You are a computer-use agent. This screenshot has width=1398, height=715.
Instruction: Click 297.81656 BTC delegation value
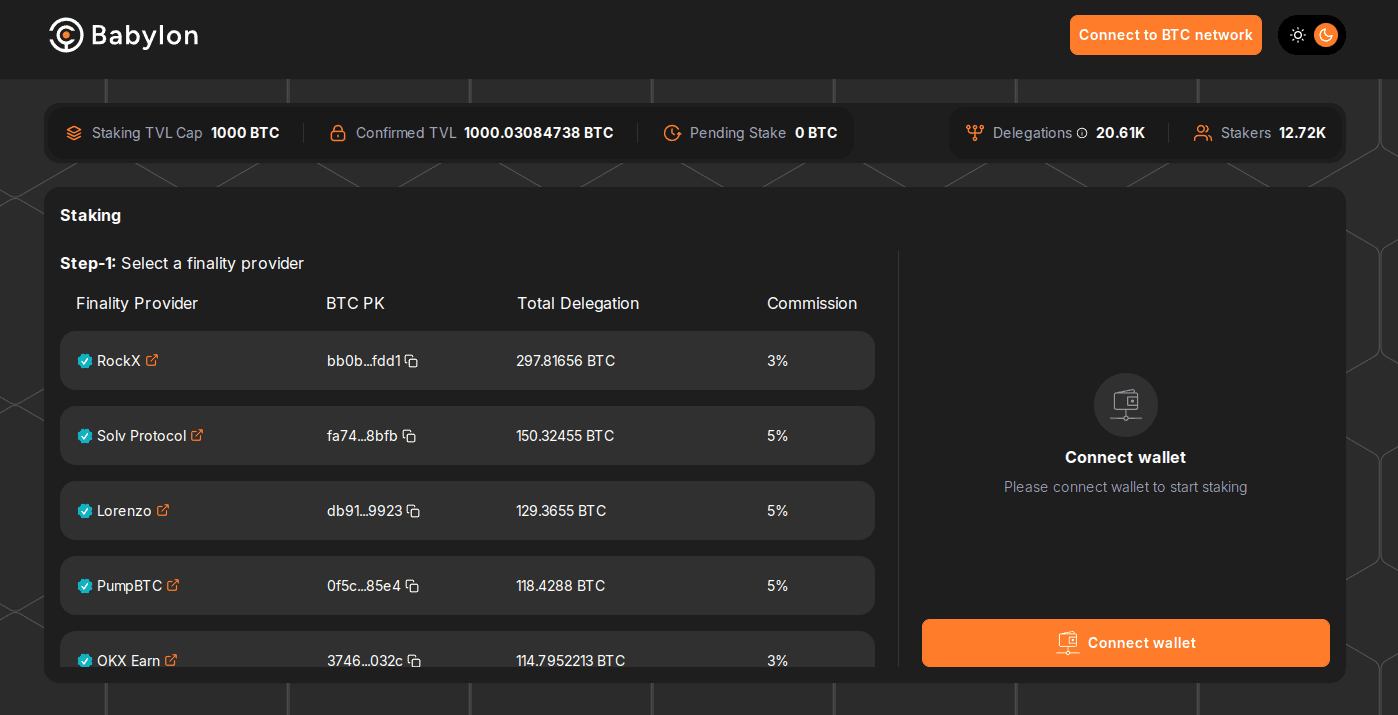coord(566,361)
